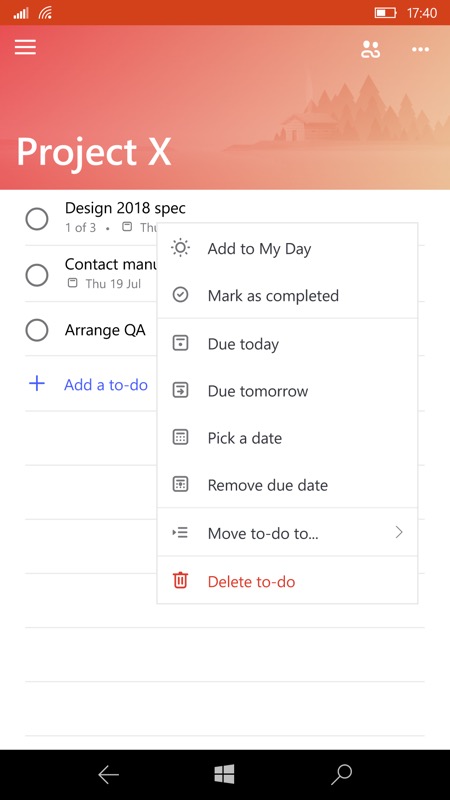Click the sun icon for My Day
Viewport: 450px width, 800px height.
pyautogui.click(x=181, y=248)
